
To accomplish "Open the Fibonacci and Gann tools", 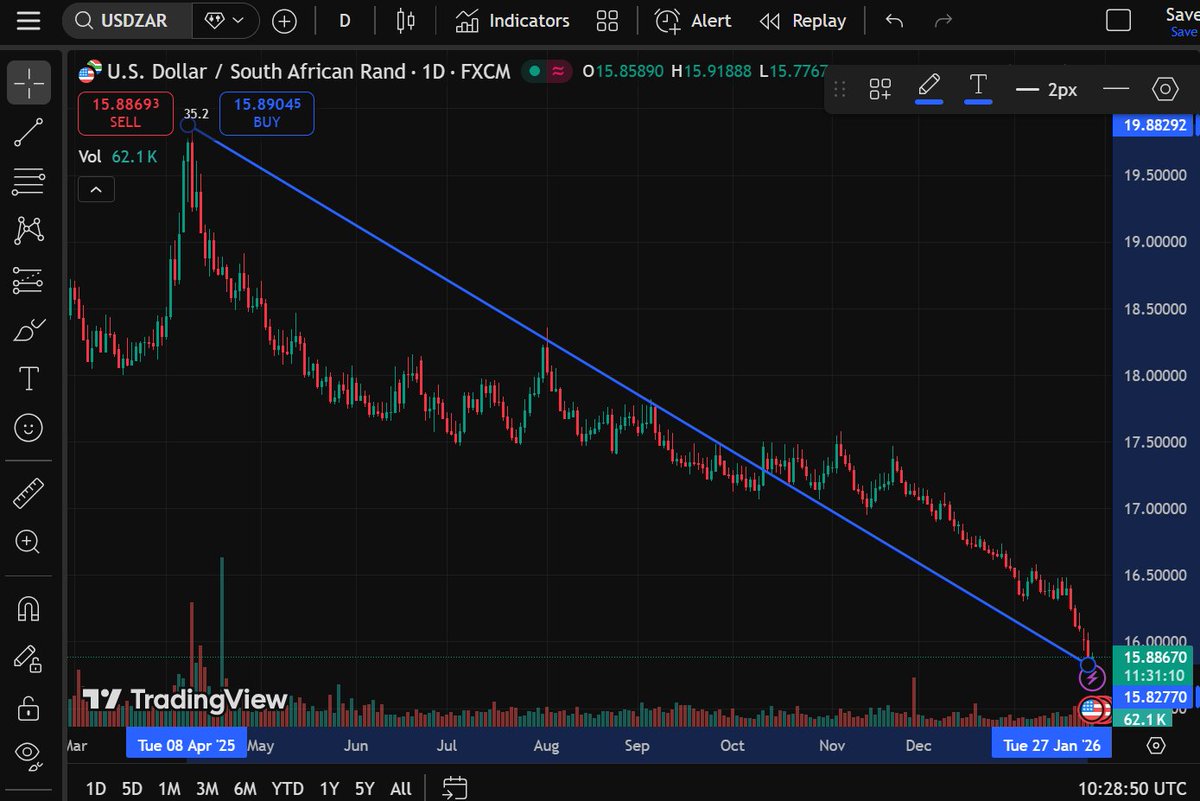I will coord(29,182).
